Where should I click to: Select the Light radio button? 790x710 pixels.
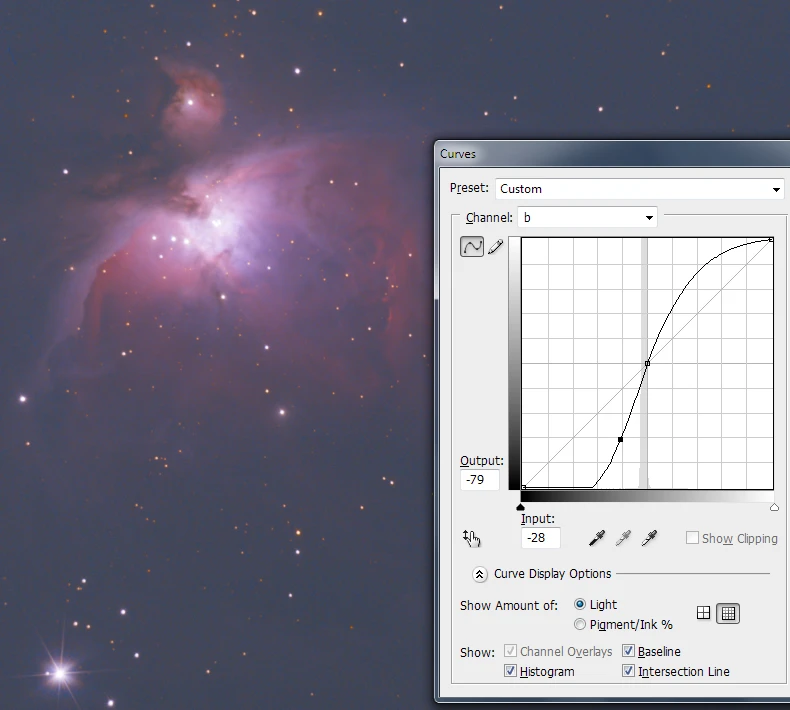click(x=580, y=604)
